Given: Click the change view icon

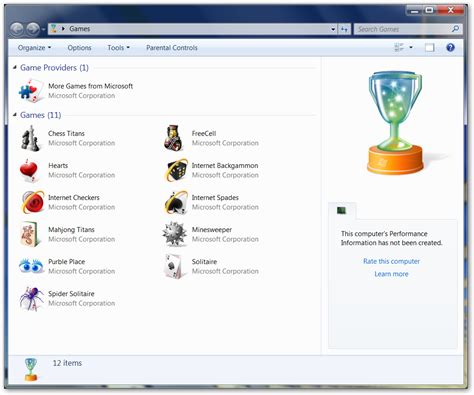Looking at the screenshot, I should click(x=399, y=48).
